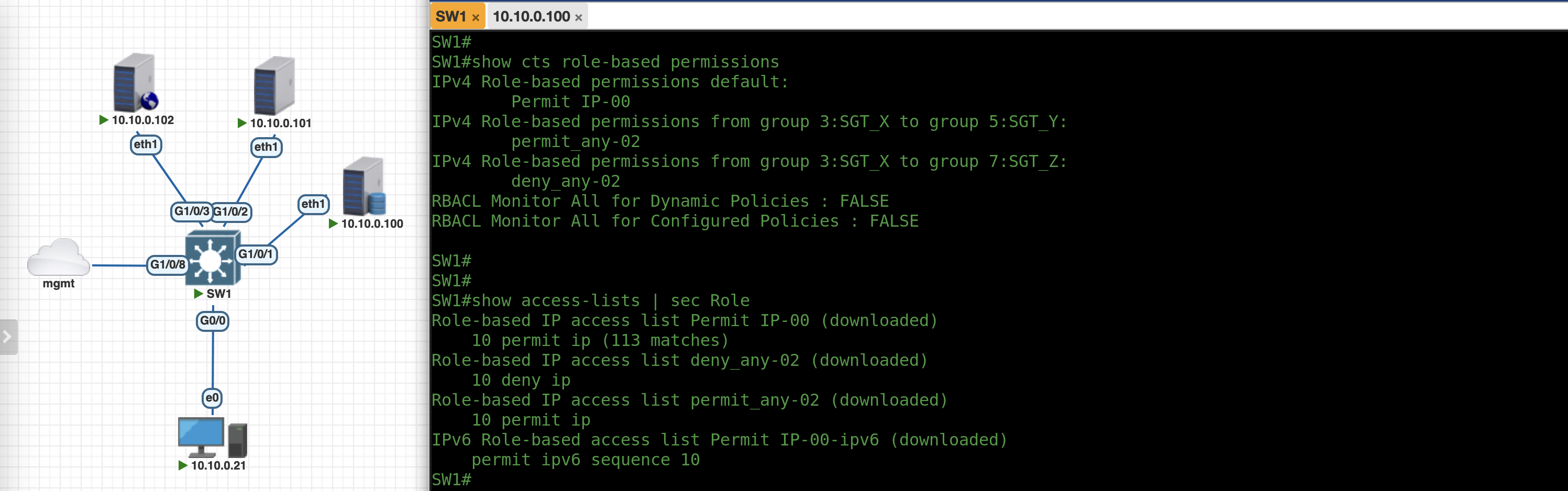The image size is (1568, 491).
Task: Close the SW1 terminal tab
Action: 476,18
